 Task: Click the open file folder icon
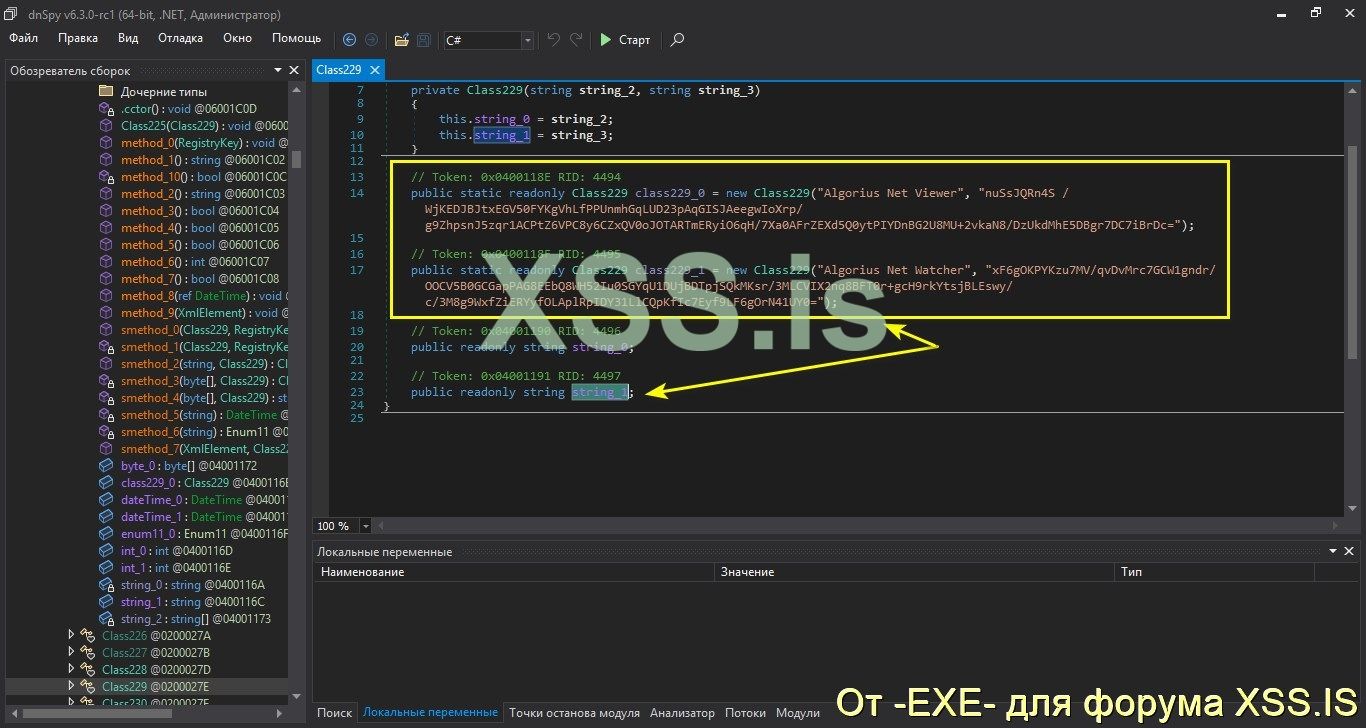coord(401,40)
